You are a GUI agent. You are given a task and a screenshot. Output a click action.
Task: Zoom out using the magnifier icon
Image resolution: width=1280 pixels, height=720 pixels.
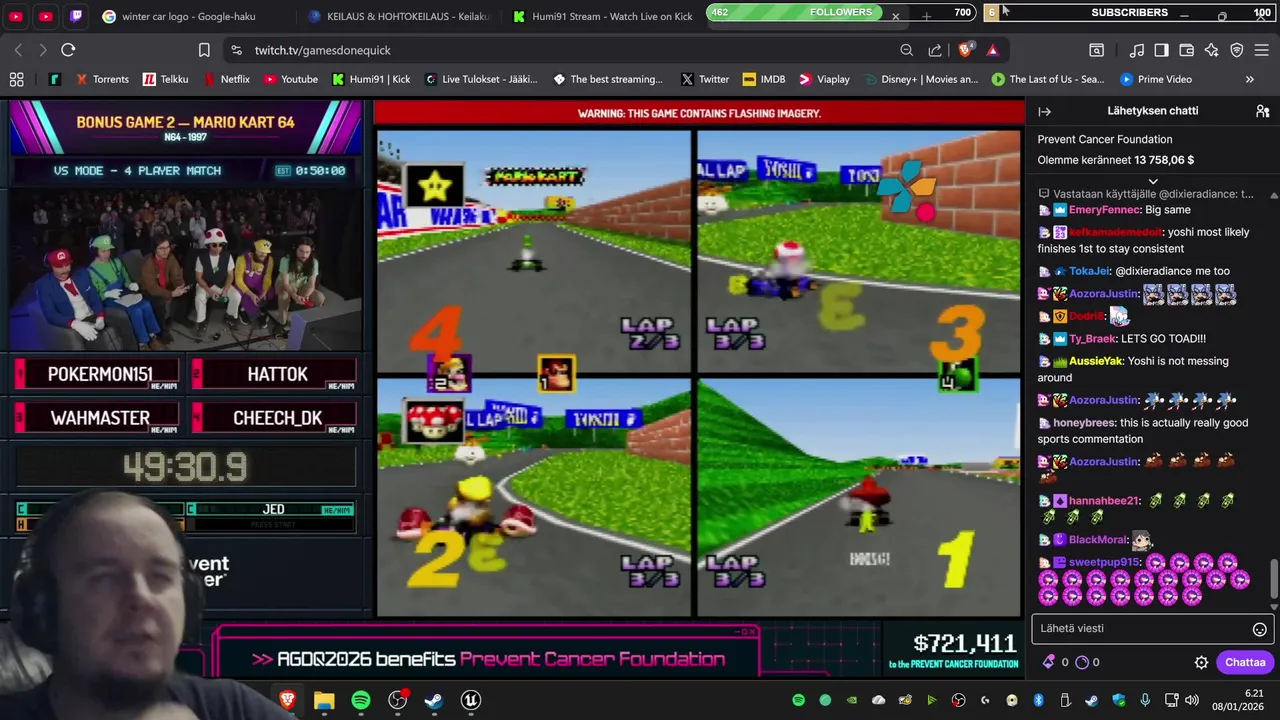click(x=906, y=50)
